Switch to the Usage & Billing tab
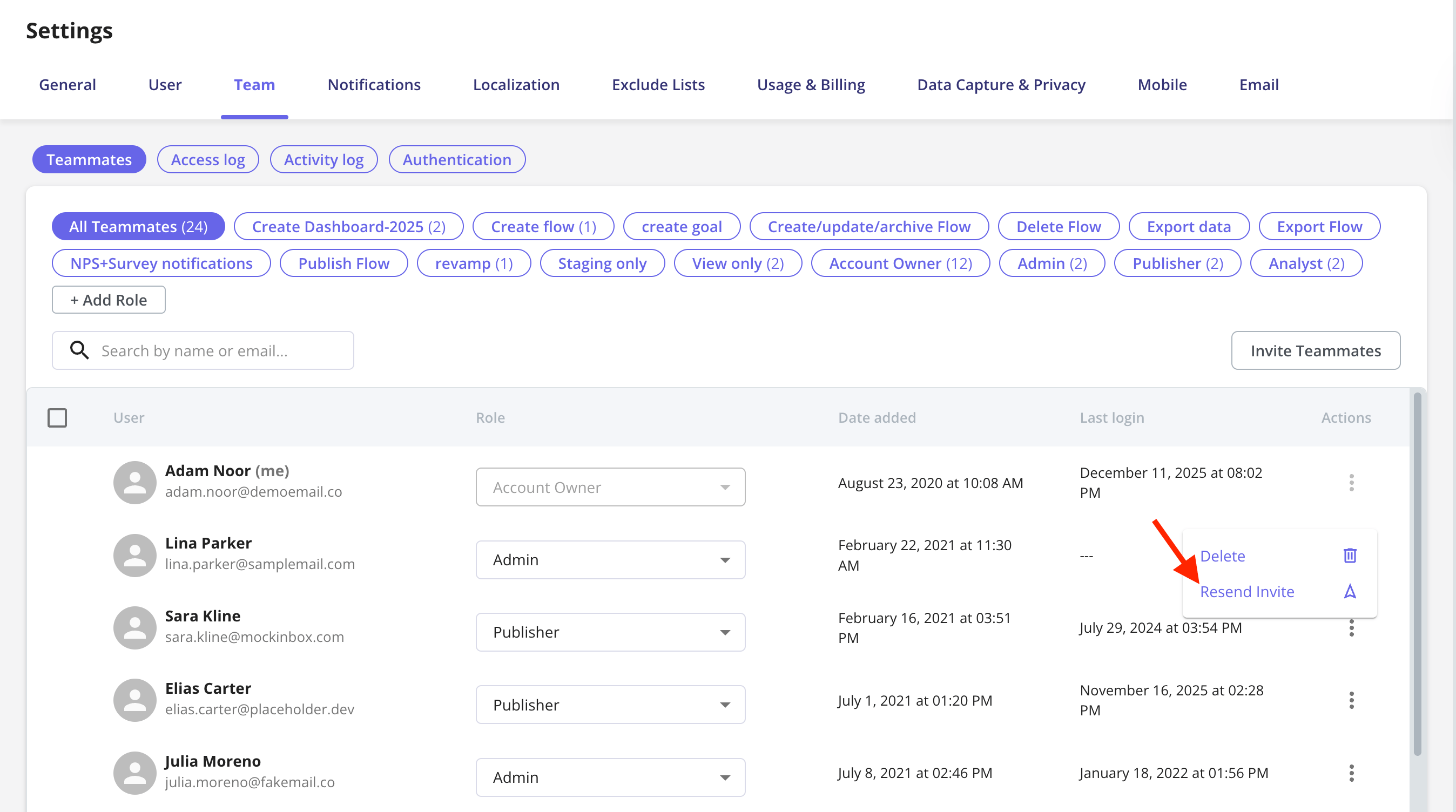The image size is (1456, 812). tap(811, 84)
